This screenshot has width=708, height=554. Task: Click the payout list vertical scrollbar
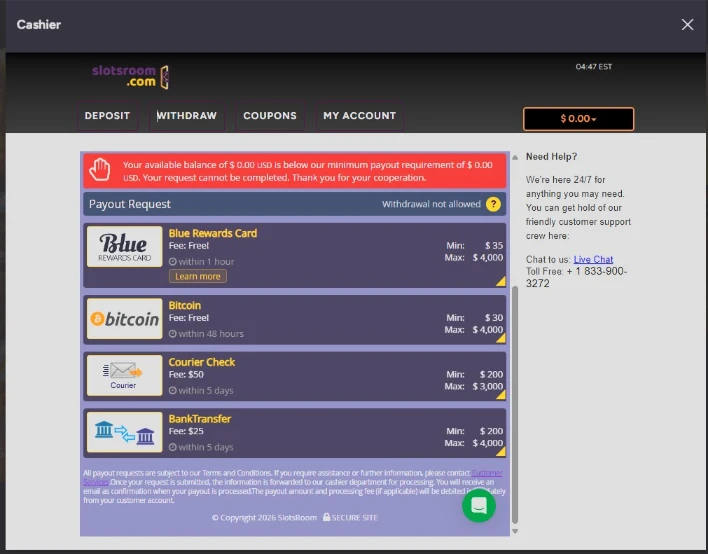(515, 400)
